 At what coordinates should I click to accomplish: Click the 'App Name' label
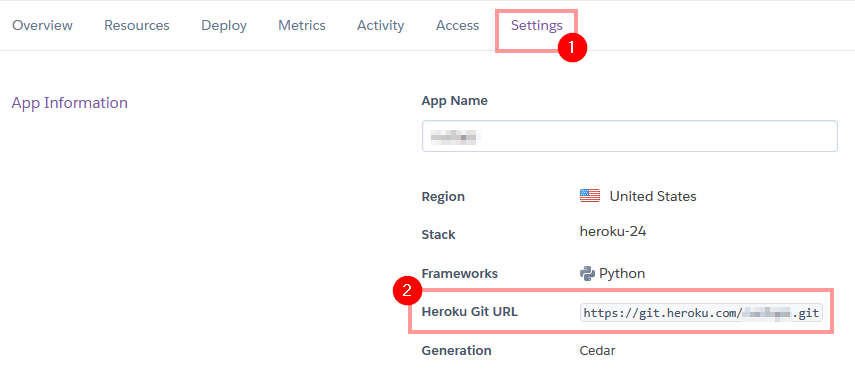[455, 101]
